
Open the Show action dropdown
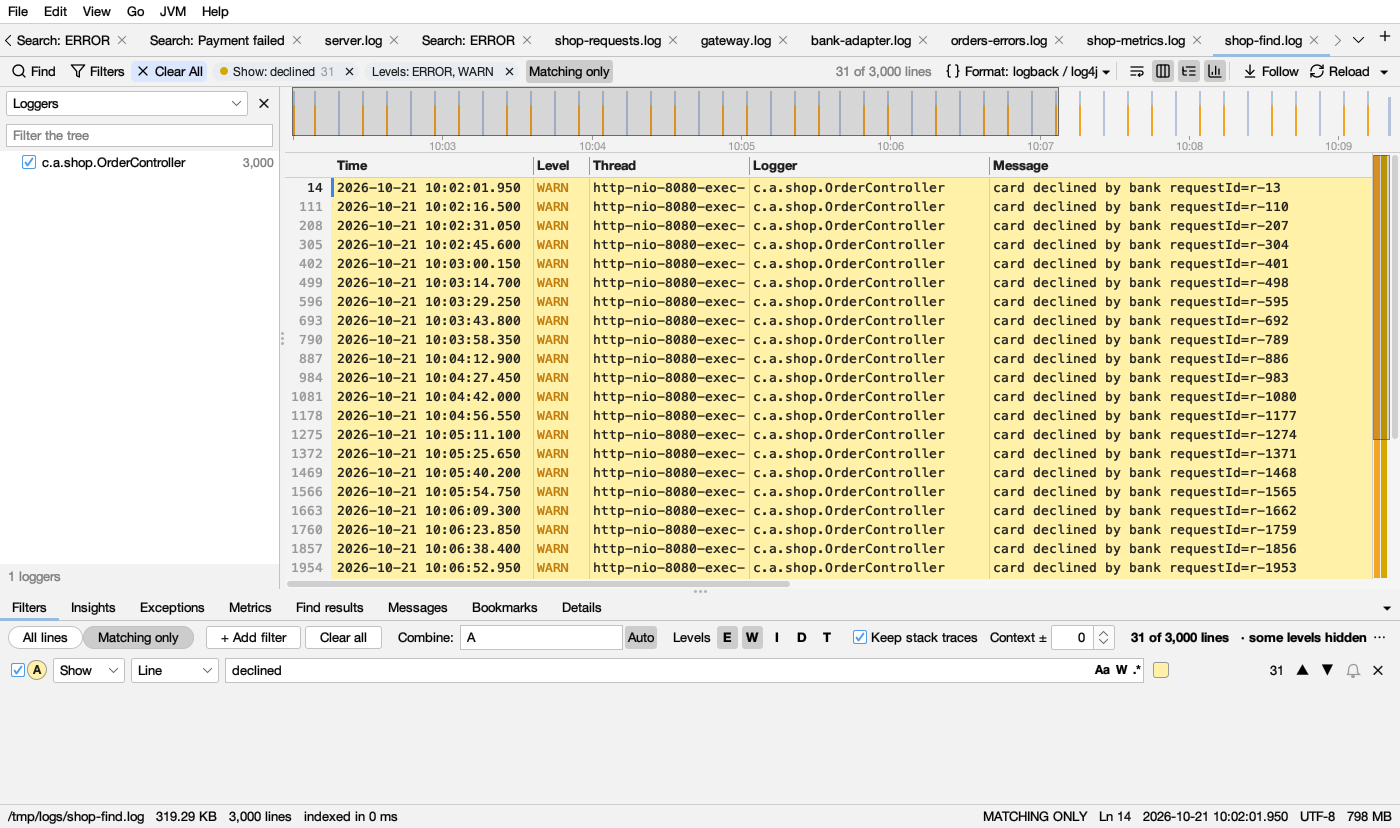click(89, 670)
